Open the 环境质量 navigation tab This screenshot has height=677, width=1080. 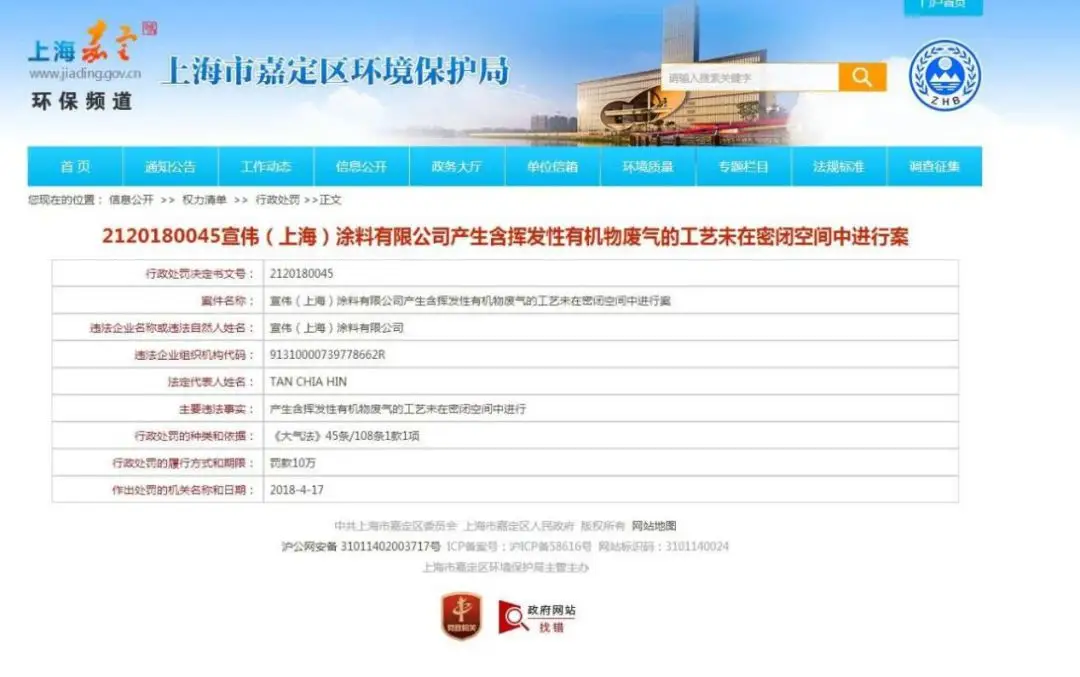tap(648, 167)
